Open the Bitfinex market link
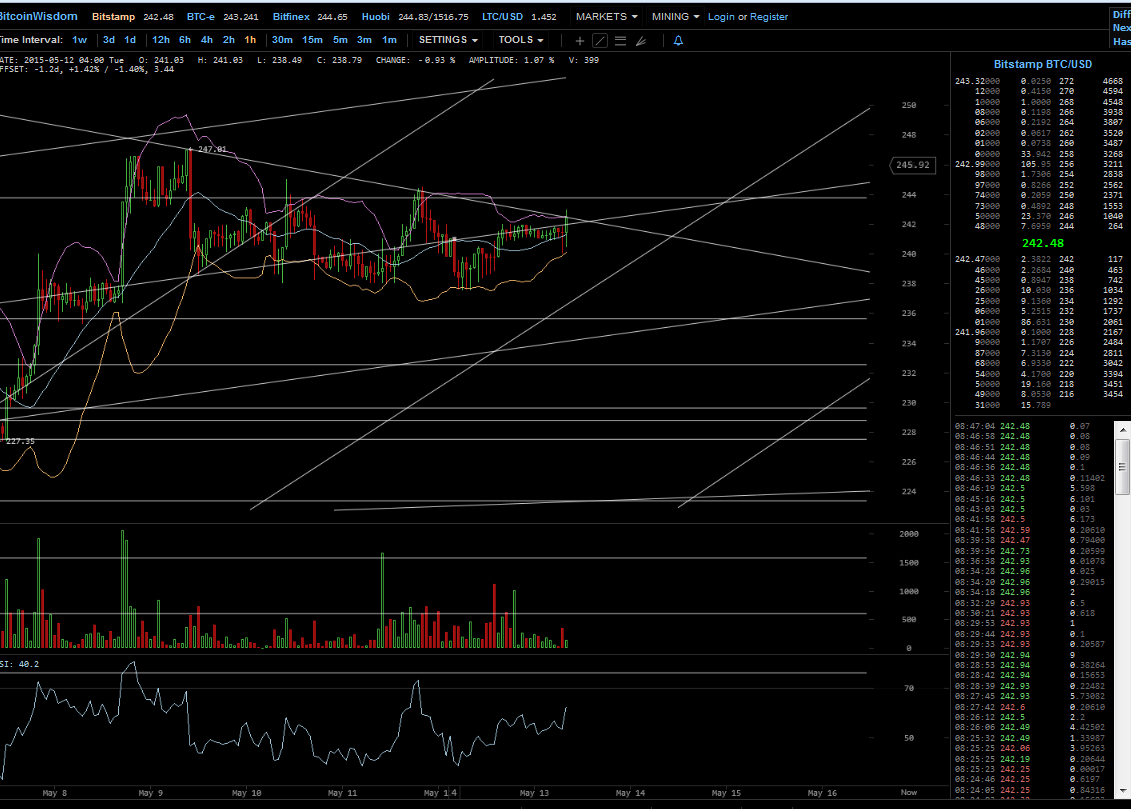Screen dimensions: 1131x809 [291, 17]
